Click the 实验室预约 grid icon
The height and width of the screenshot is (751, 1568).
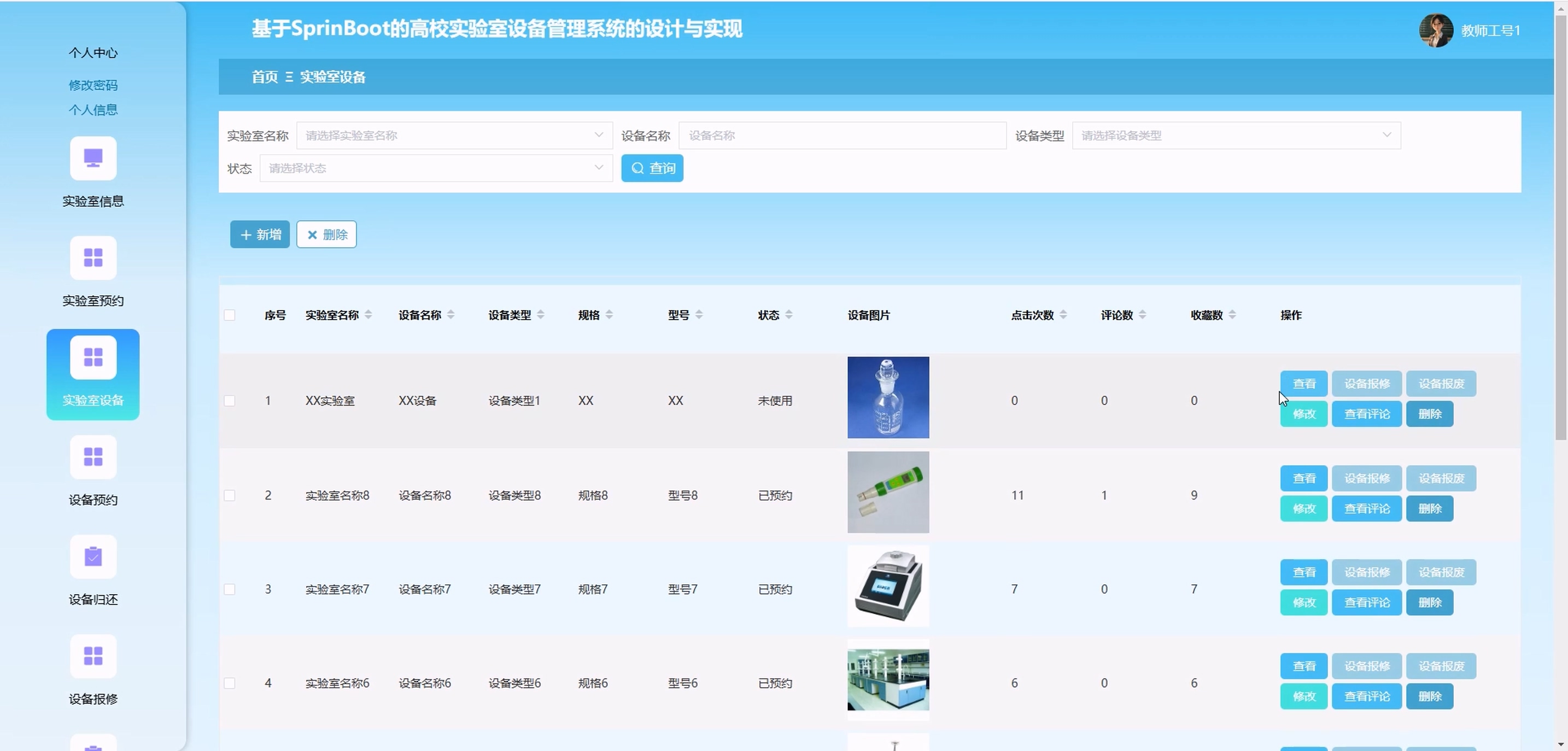92,258
